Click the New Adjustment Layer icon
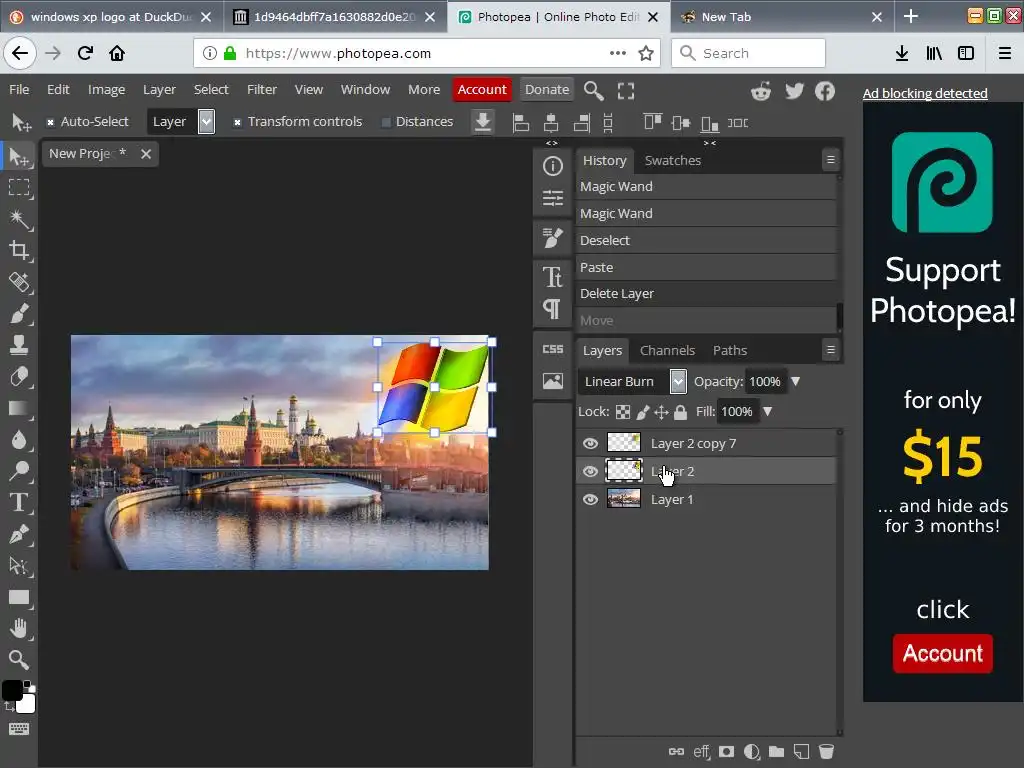This screenshot has height=768, width=1024. [752, 752]
